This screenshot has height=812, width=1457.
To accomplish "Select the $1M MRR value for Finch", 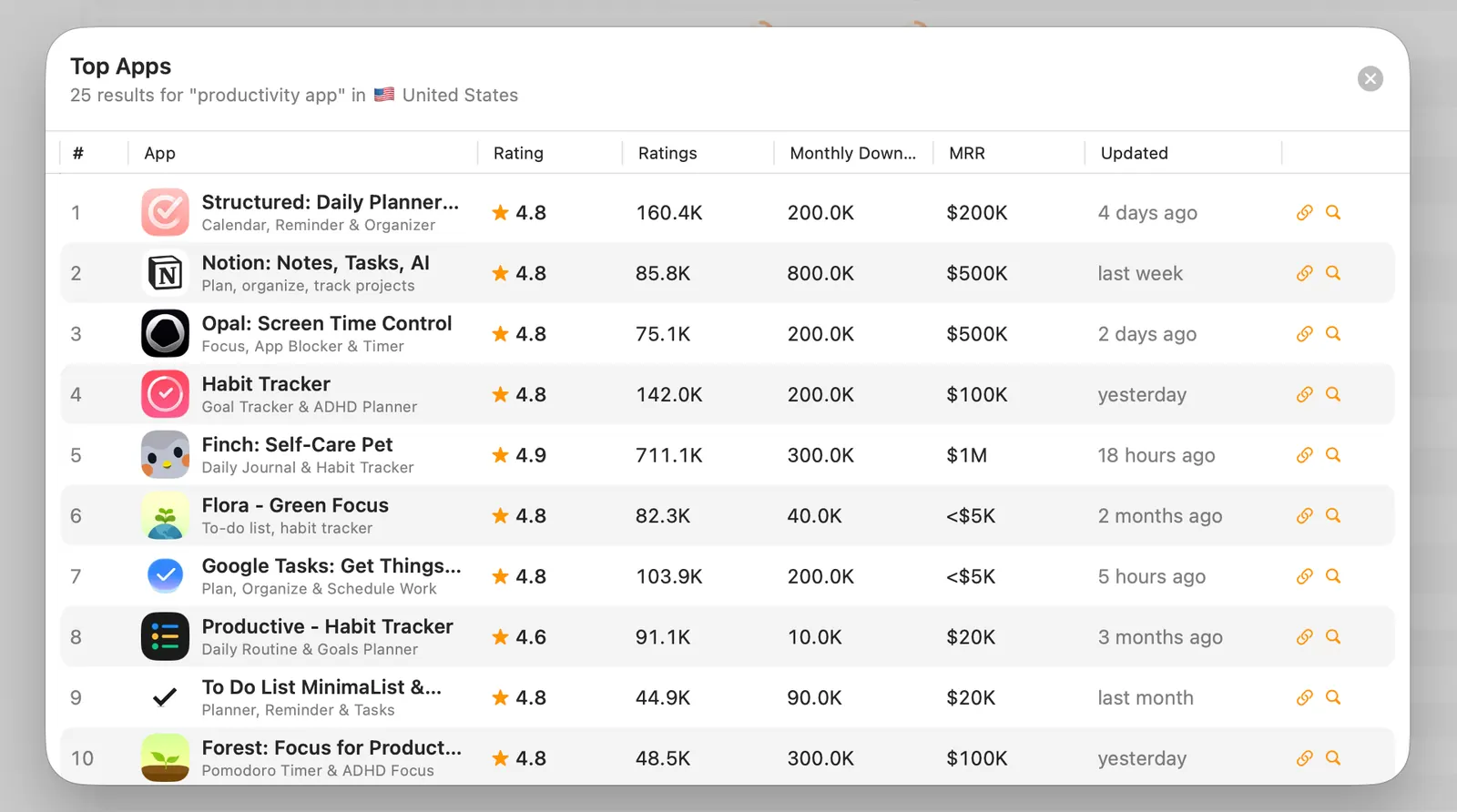I will (x=966, y=455).
